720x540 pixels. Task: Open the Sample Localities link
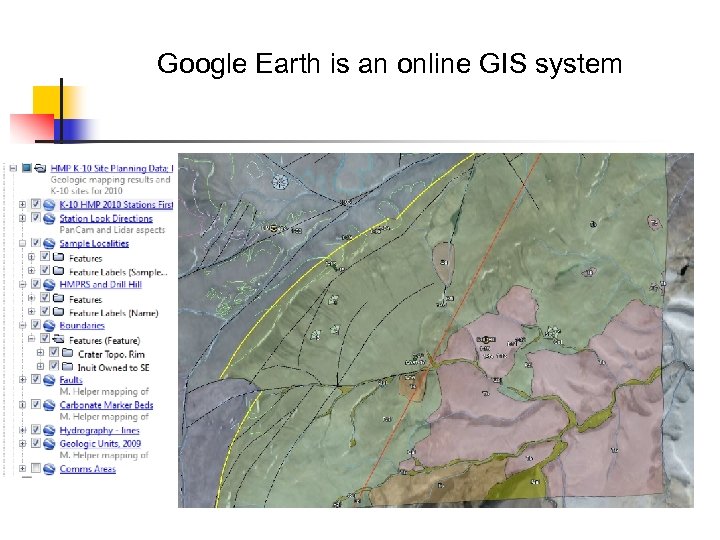point(94,243)
